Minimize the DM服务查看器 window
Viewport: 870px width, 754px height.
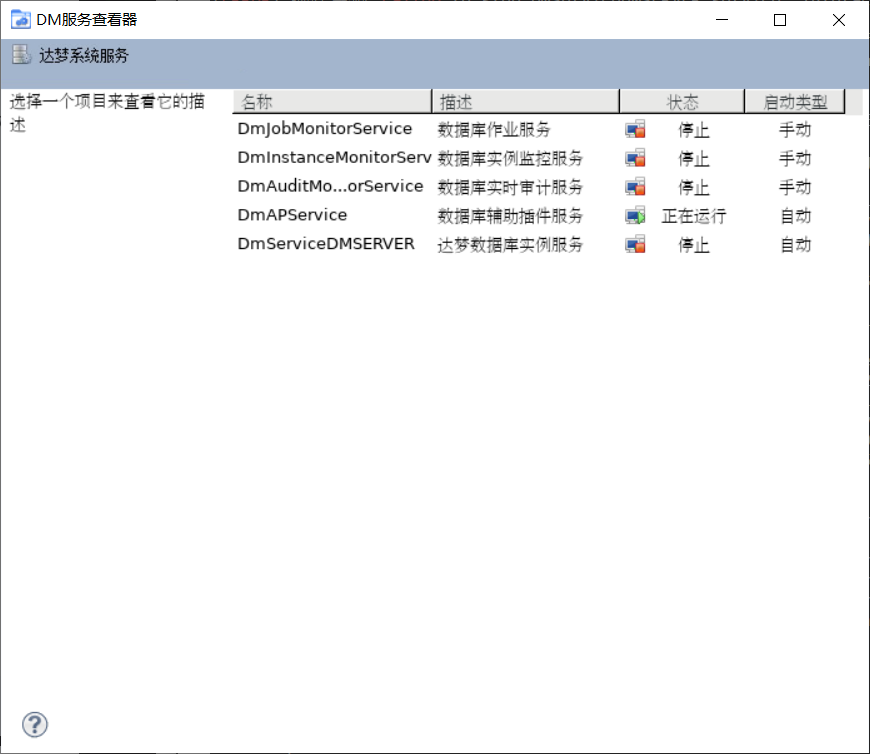(x=721, y=20)
